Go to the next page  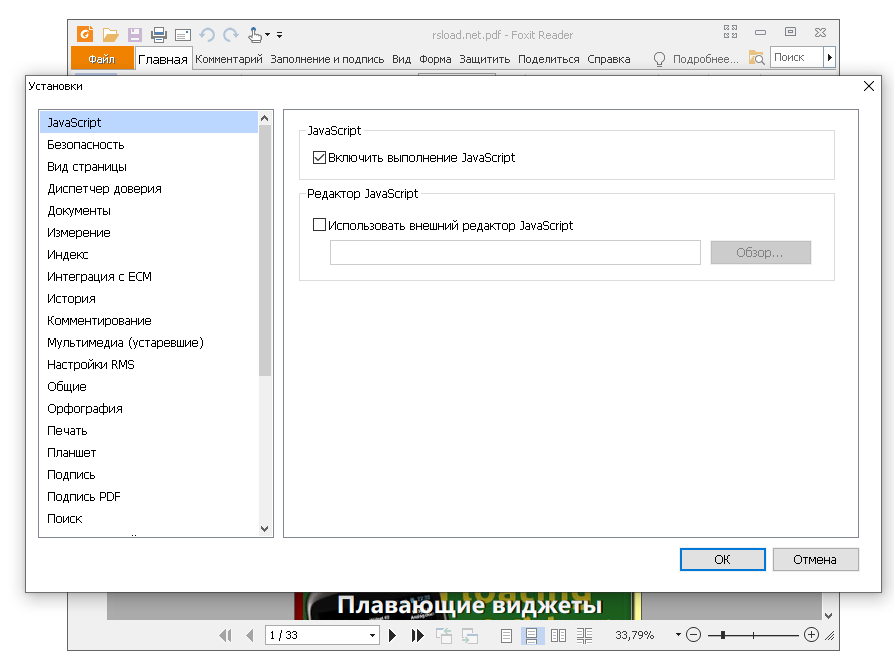[x=392, y=635]
